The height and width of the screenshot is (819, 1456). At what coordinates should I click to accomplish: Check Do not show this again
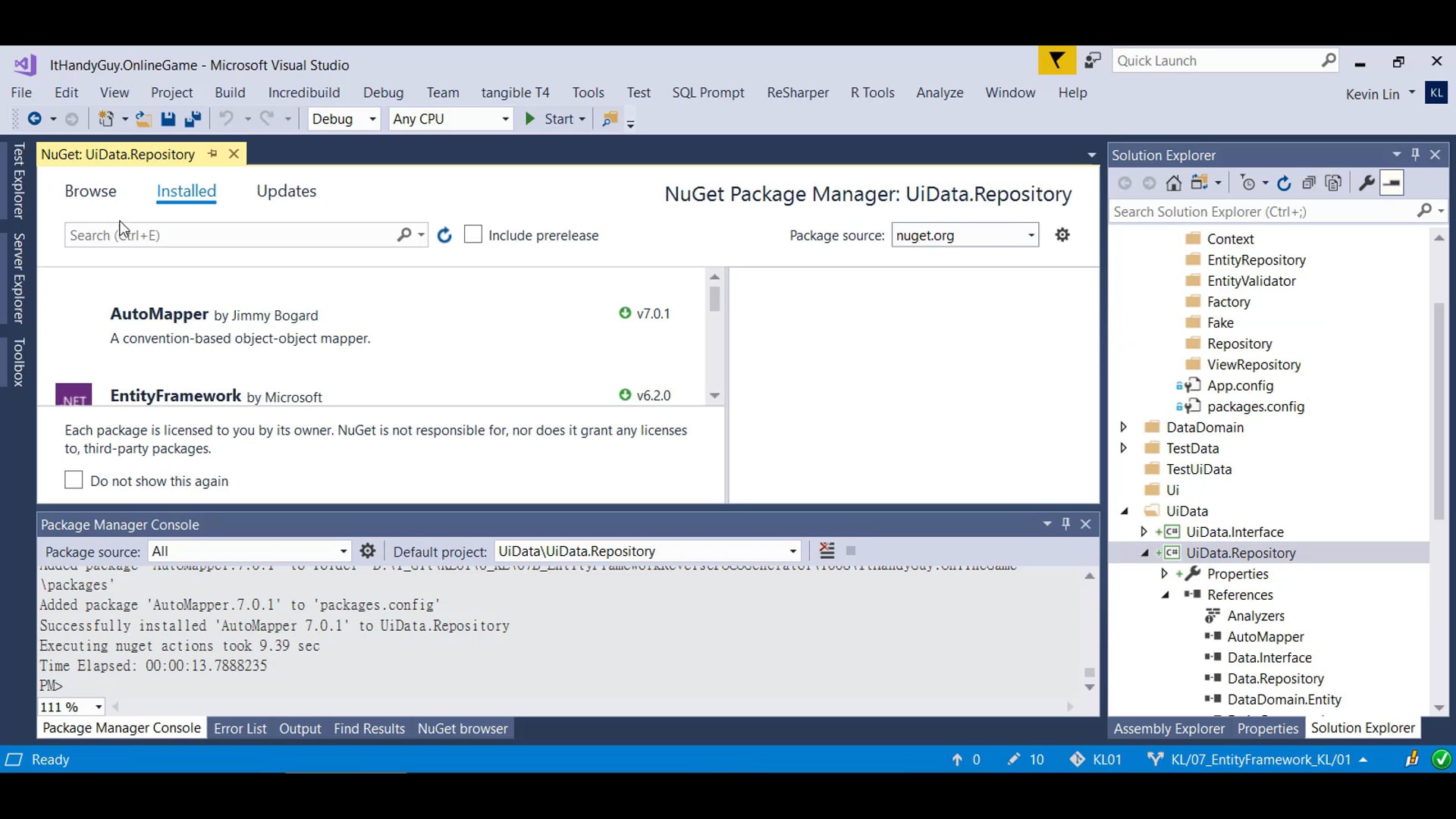(x=74, y=481)
